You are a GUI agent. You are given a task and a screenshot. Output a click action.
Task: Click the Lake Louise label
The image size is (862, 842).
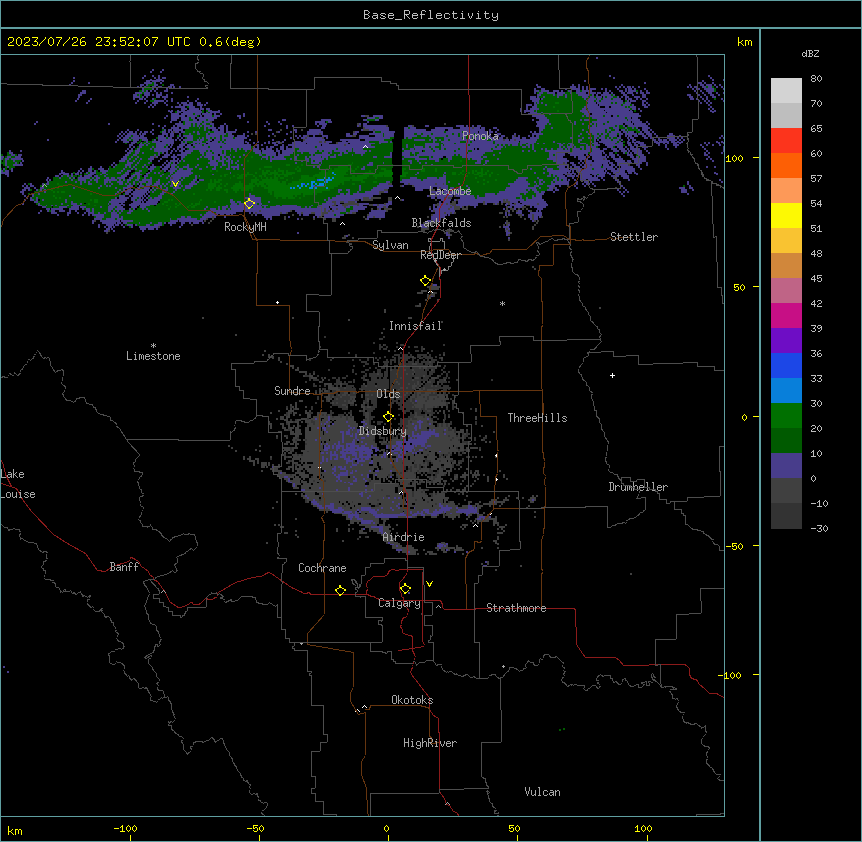18,484
